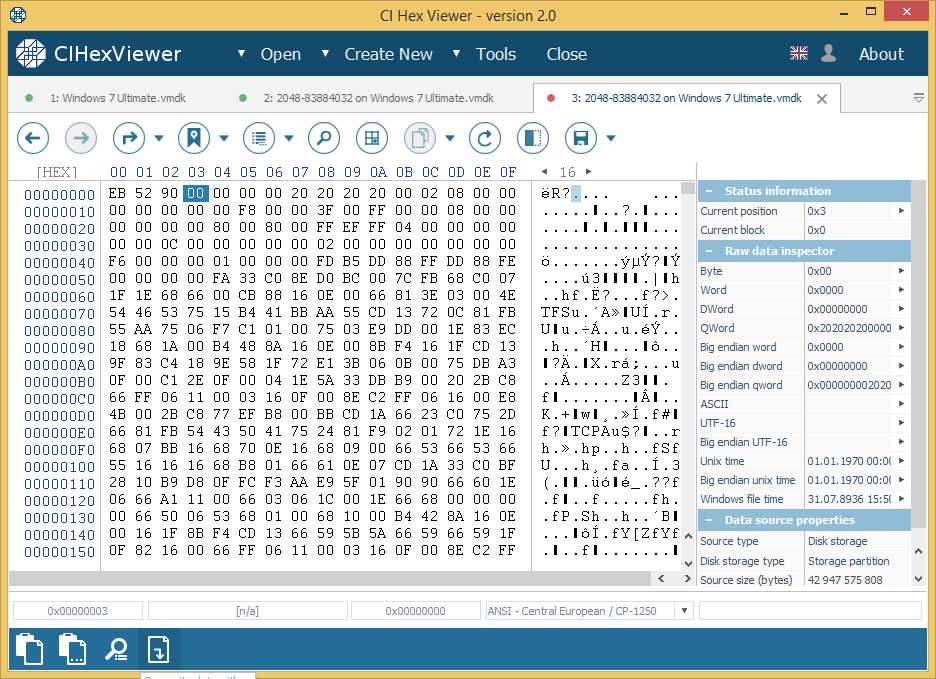Open the Open menu

[281, 54]
